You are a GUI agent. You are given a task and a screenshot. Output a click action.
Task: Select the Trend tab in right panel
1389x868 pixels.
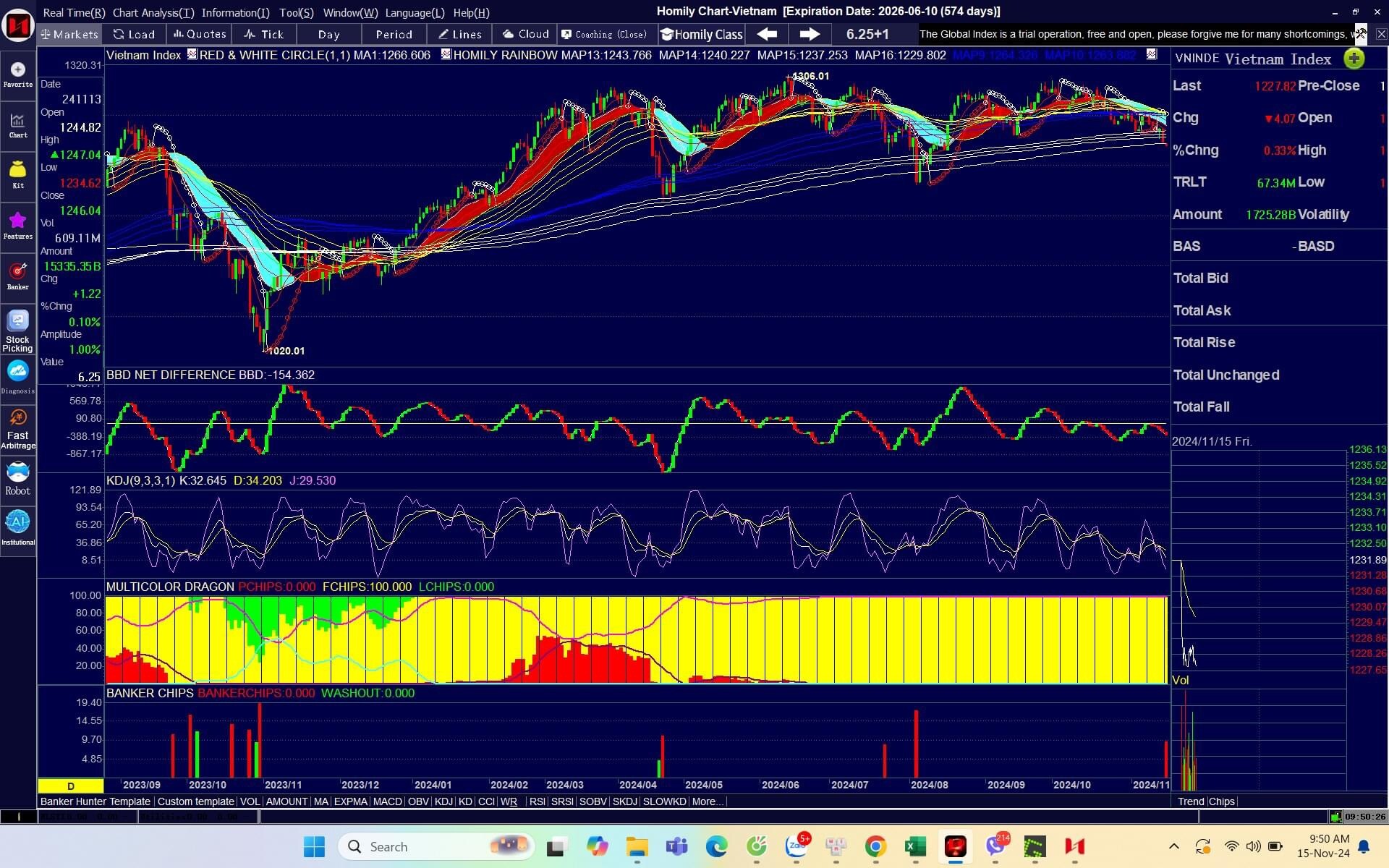coord(1191,801)
